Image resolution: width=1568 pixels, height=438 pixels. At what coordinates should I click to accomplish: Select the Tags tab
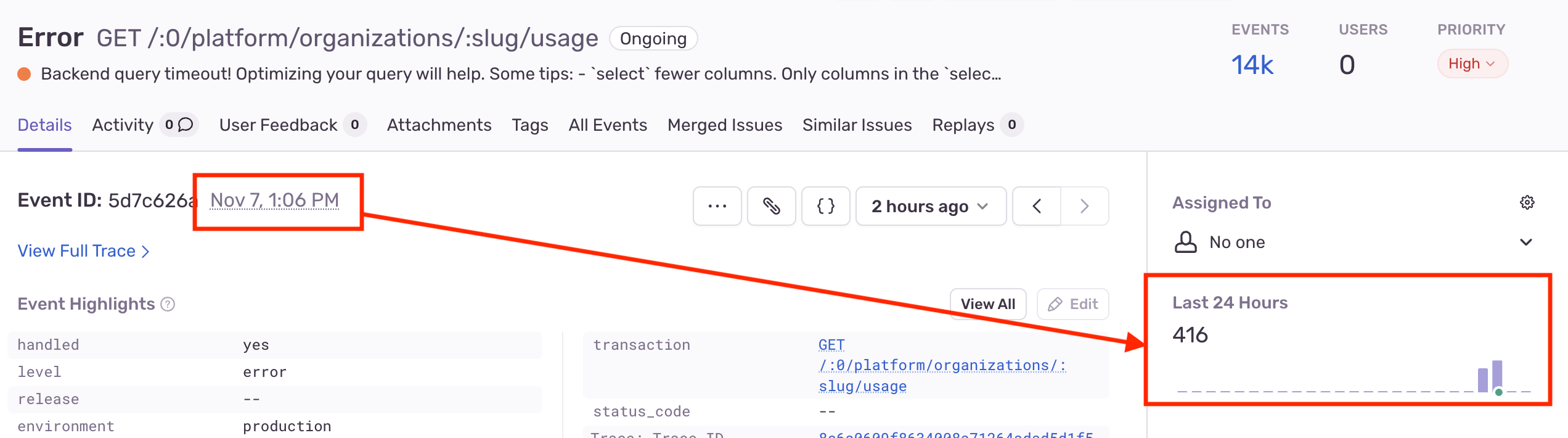(x=530, y=125)
